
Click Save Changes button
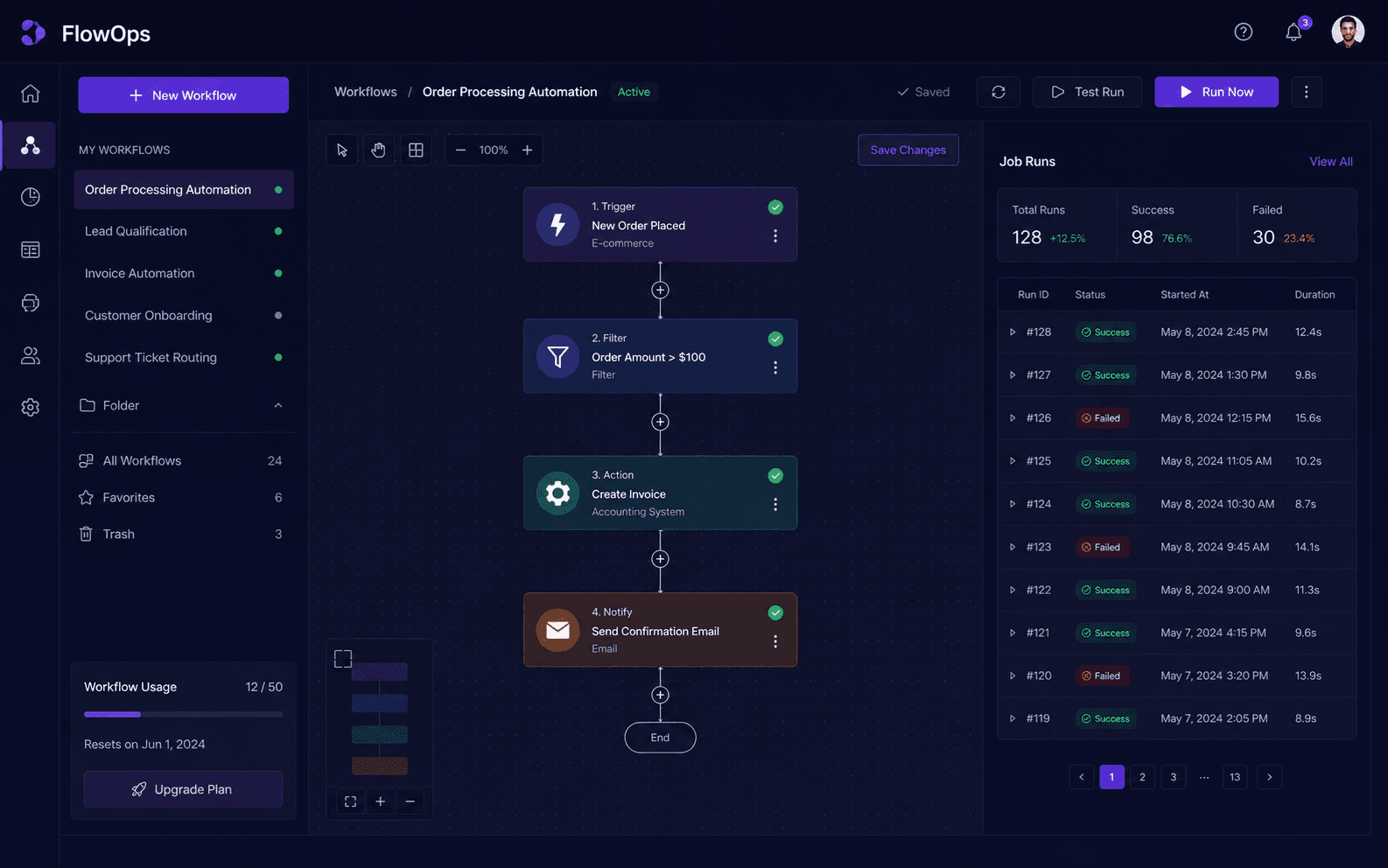[908, 150]
